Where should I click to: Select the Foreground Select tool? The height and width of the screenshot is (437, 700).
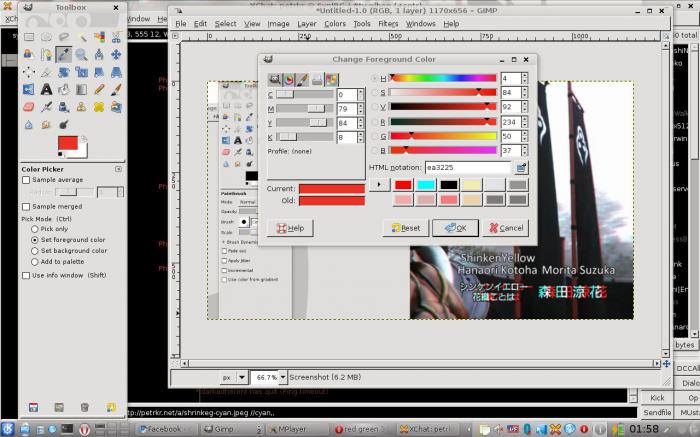(29, 54)
